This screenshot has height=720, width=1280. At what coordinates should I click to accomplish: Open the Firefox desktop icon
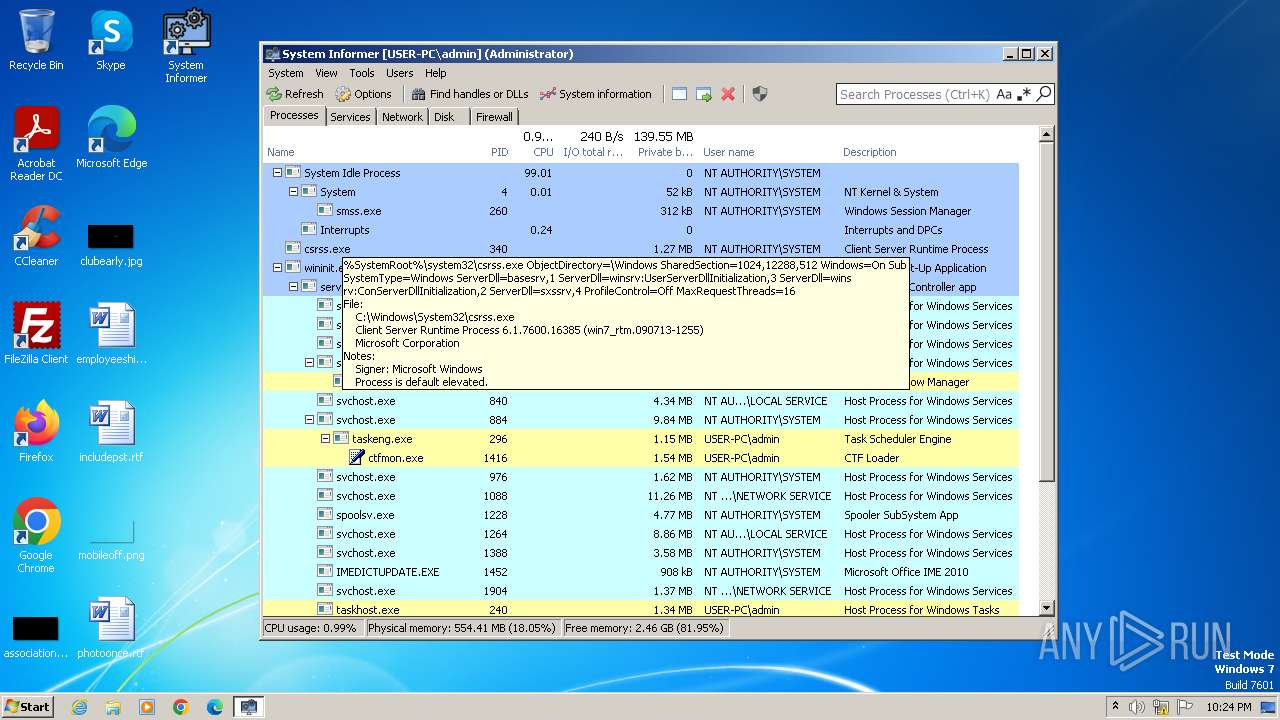36,432
